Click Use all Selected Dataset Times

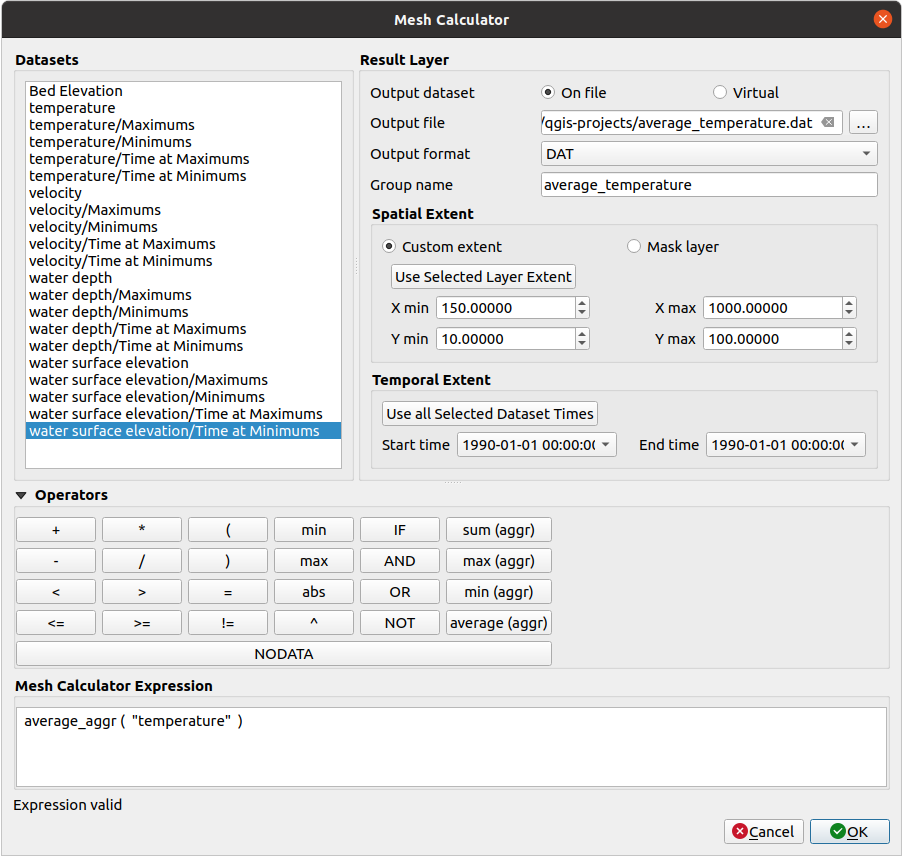point(489,413)
